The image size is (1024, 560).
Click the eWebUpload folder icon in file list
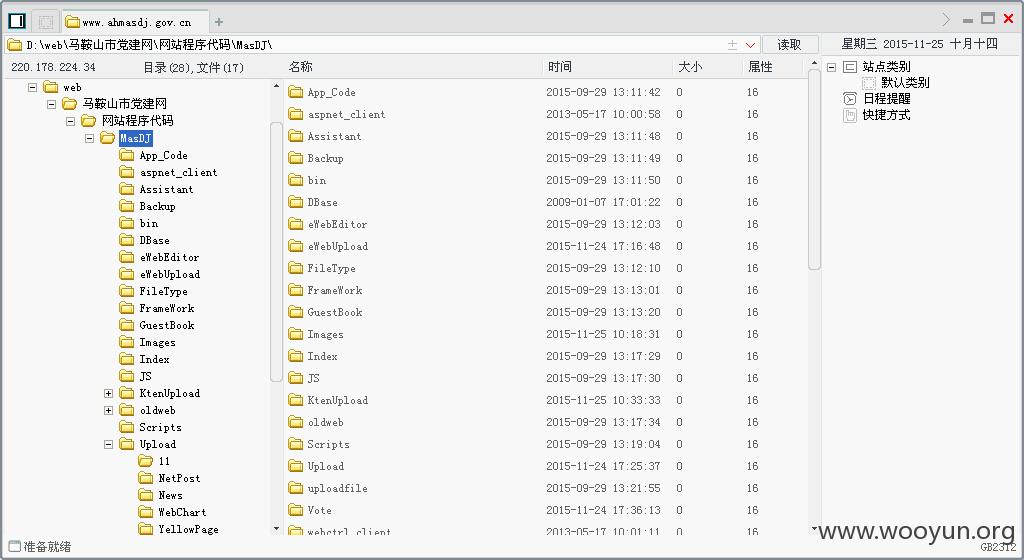296,245
